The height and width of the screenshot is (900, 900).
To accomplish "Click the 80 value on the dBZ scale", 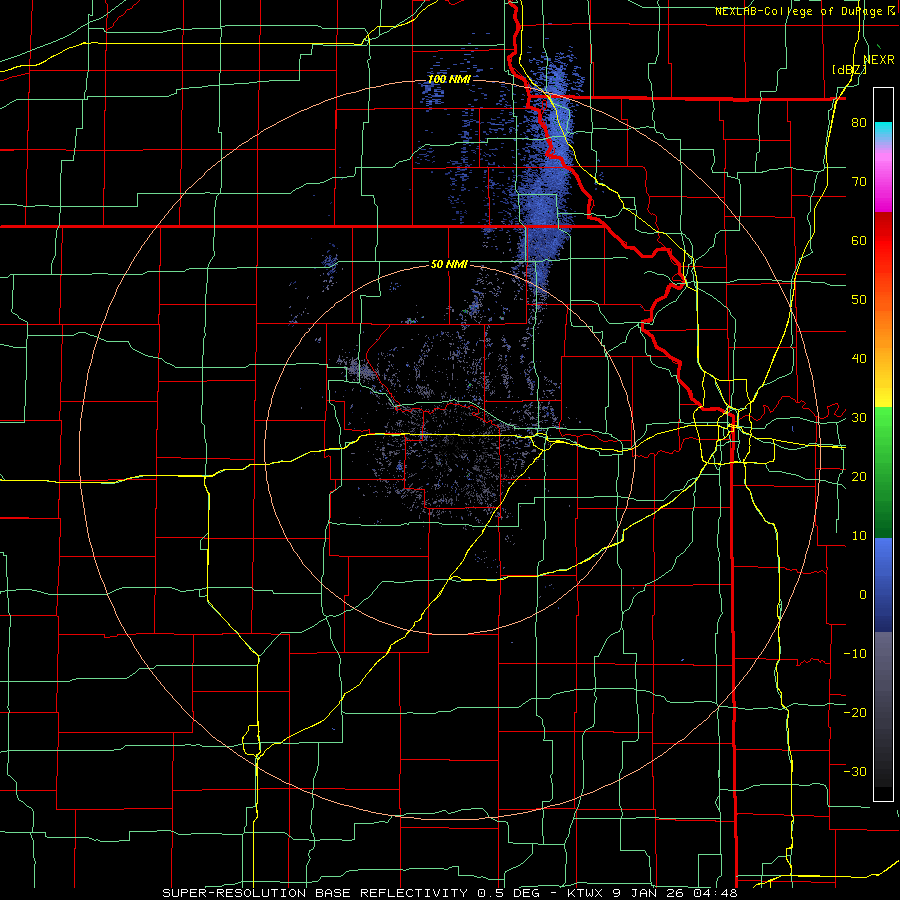I will (859, 123).
